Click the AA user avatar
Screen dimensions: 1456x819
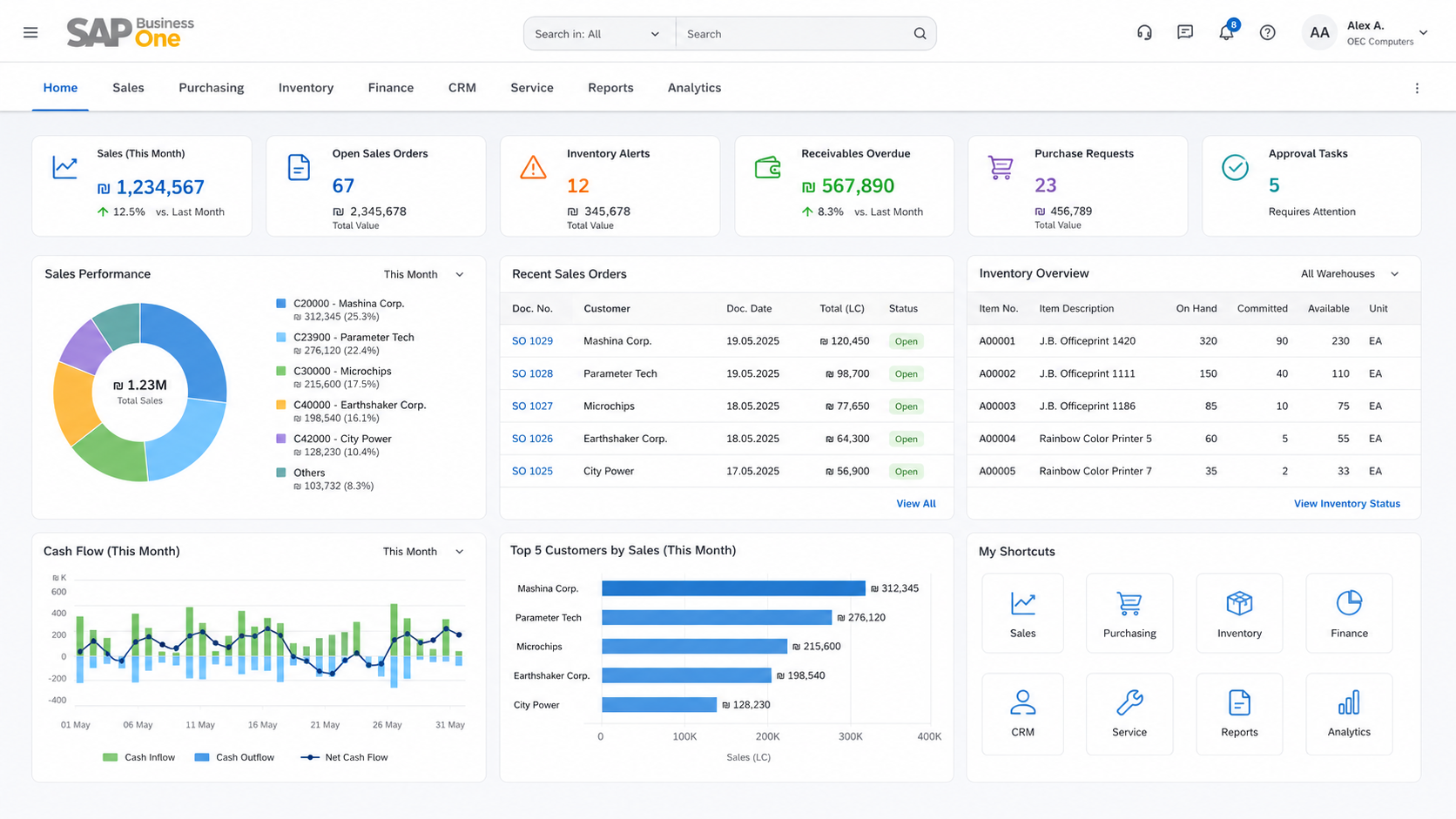(1319, 33)
